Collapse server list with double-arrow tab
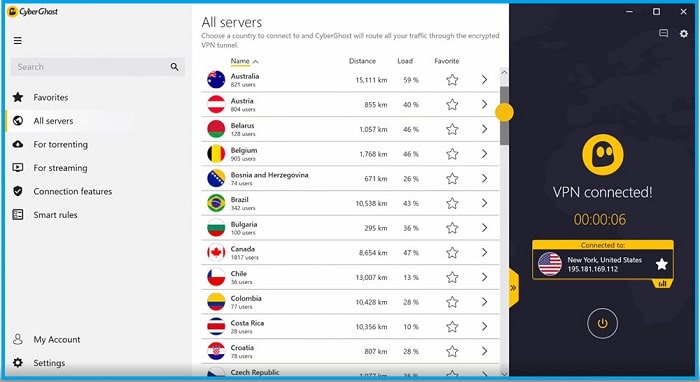 click(514, 288)
